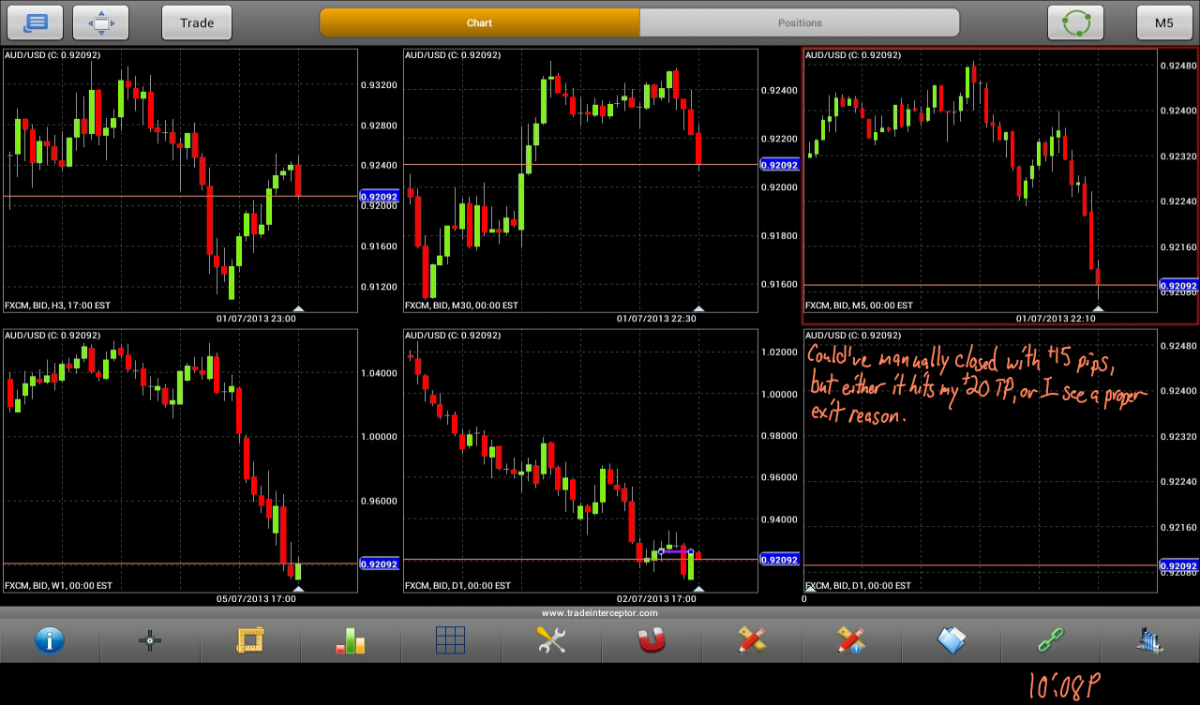Image resolution: width=1200 pixels, height=705 pixels.
Task: Switch to the Positions tab
Action: (x=799, y=22)
